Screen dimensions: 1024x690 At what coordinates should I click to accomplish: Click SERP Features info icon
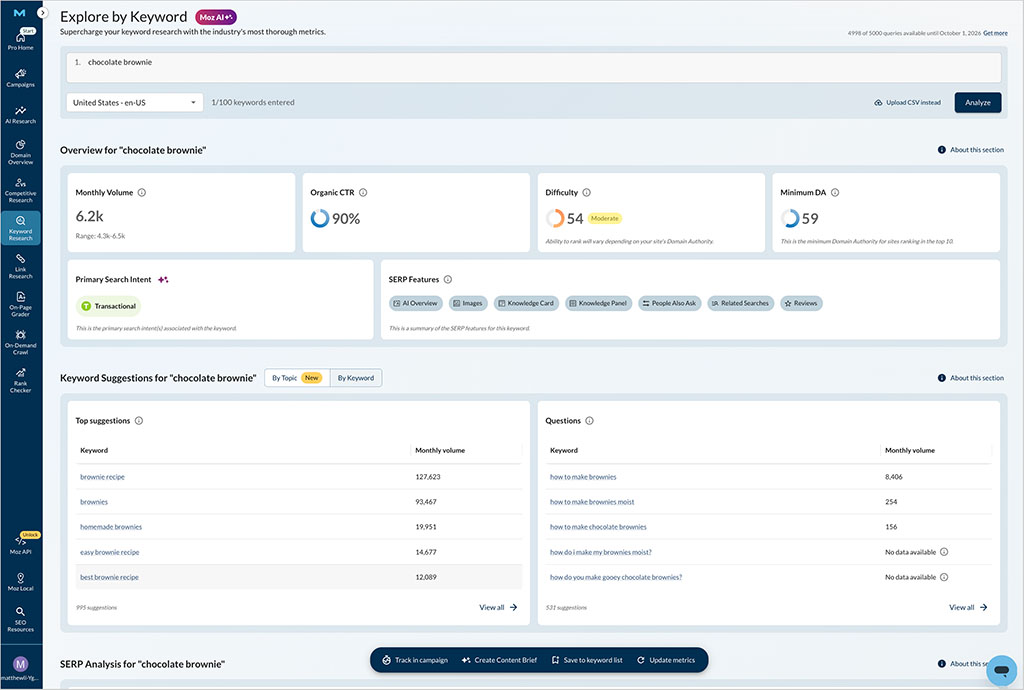448,279
